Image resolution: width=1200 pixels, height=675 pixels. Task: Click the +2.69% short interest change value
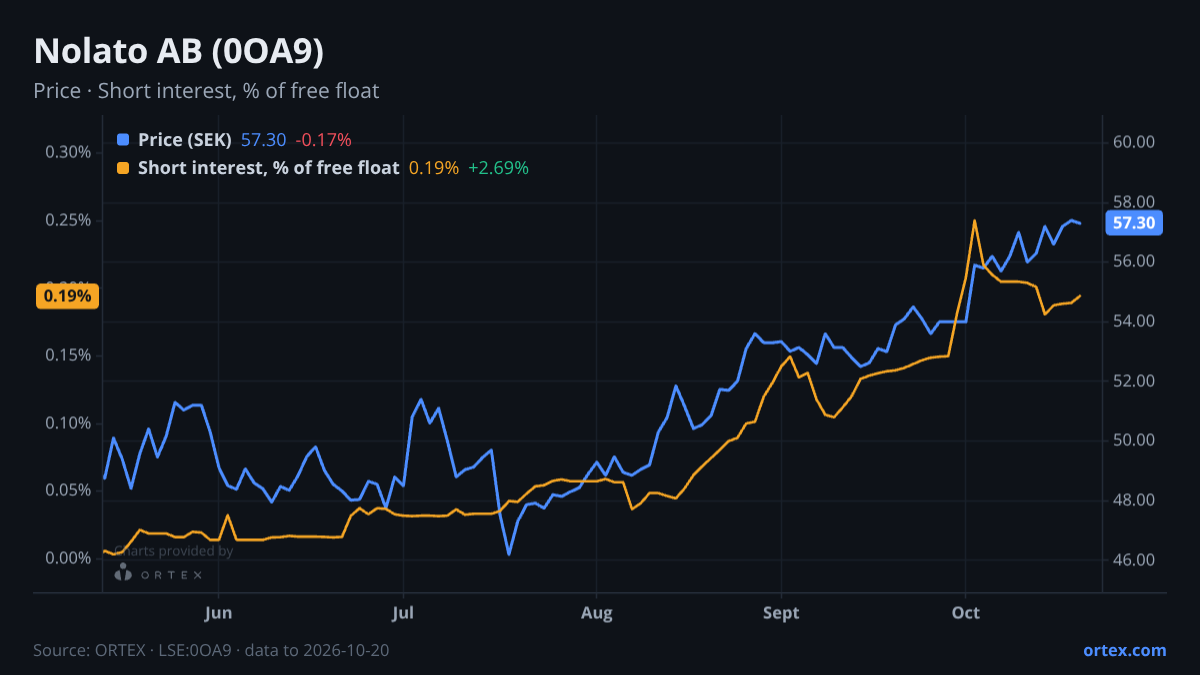coord(498,168)
